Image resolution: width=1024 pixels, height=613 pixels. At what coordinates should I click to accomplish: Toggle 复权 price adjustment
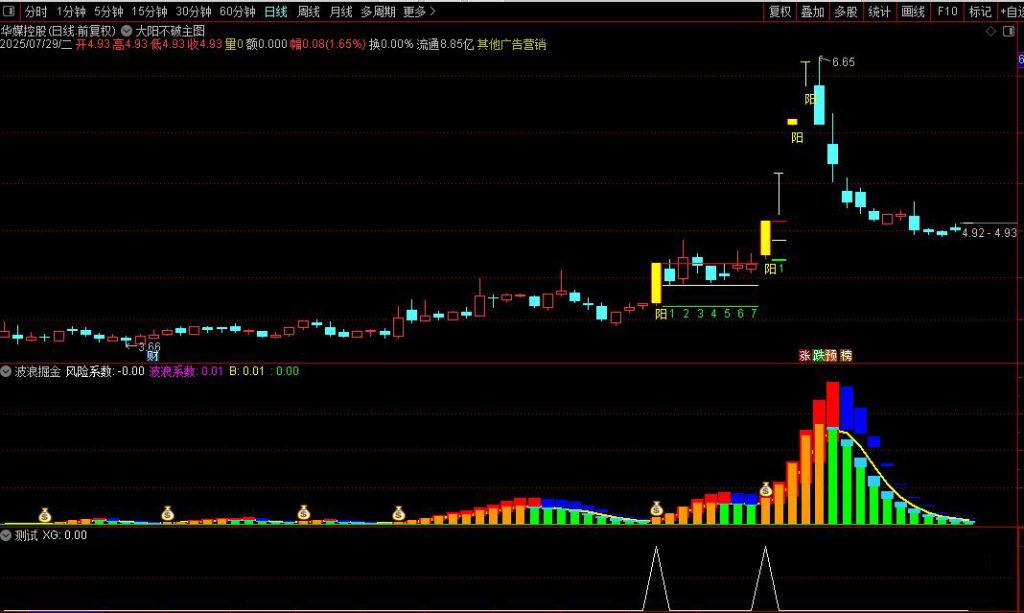click(779, 12)
